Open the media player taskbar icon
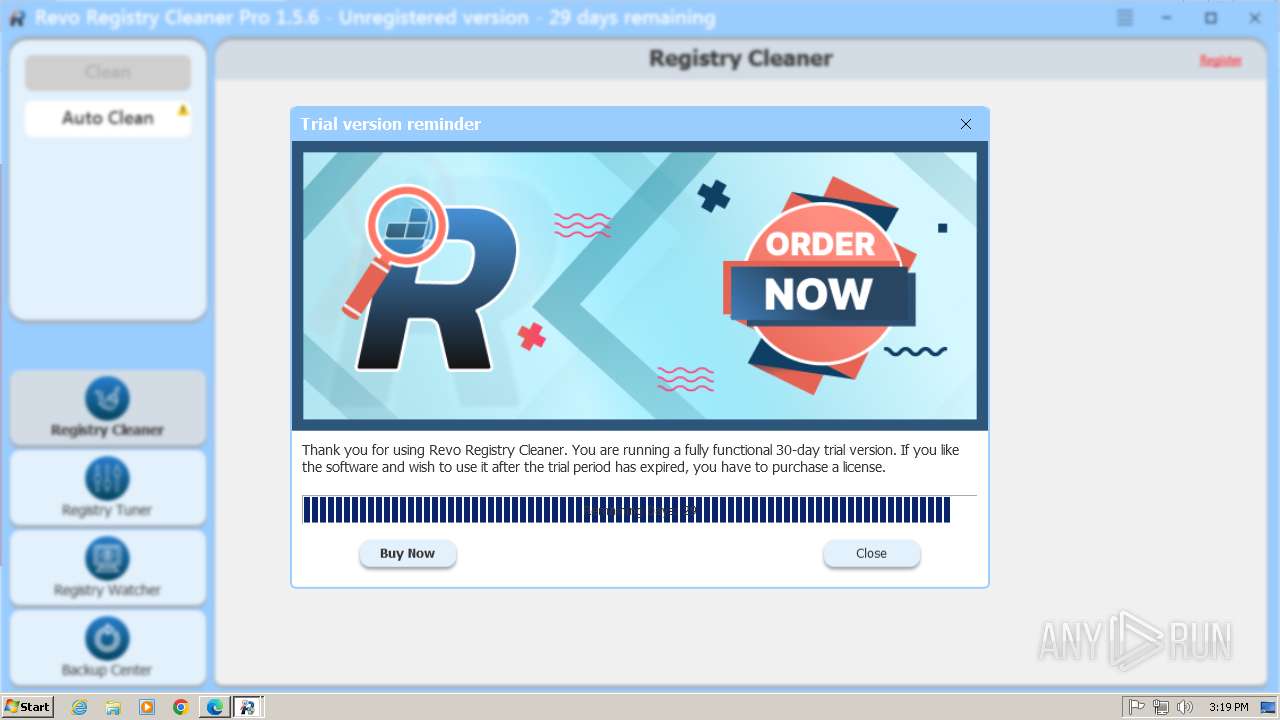This screenshot has height=720, width=1280. pos(147,707)
